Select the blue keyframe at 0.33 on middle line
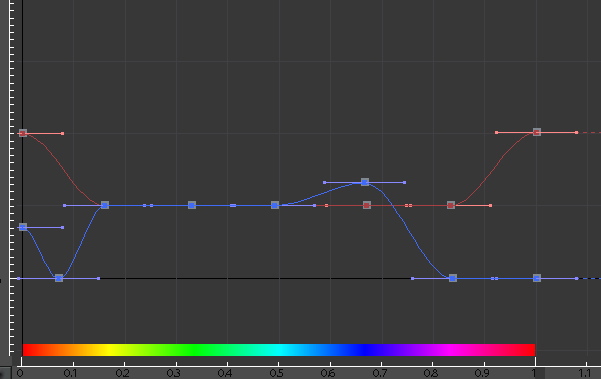Image resolution: width=601 pixels, height=379 pixels. [x=192, y=205]
